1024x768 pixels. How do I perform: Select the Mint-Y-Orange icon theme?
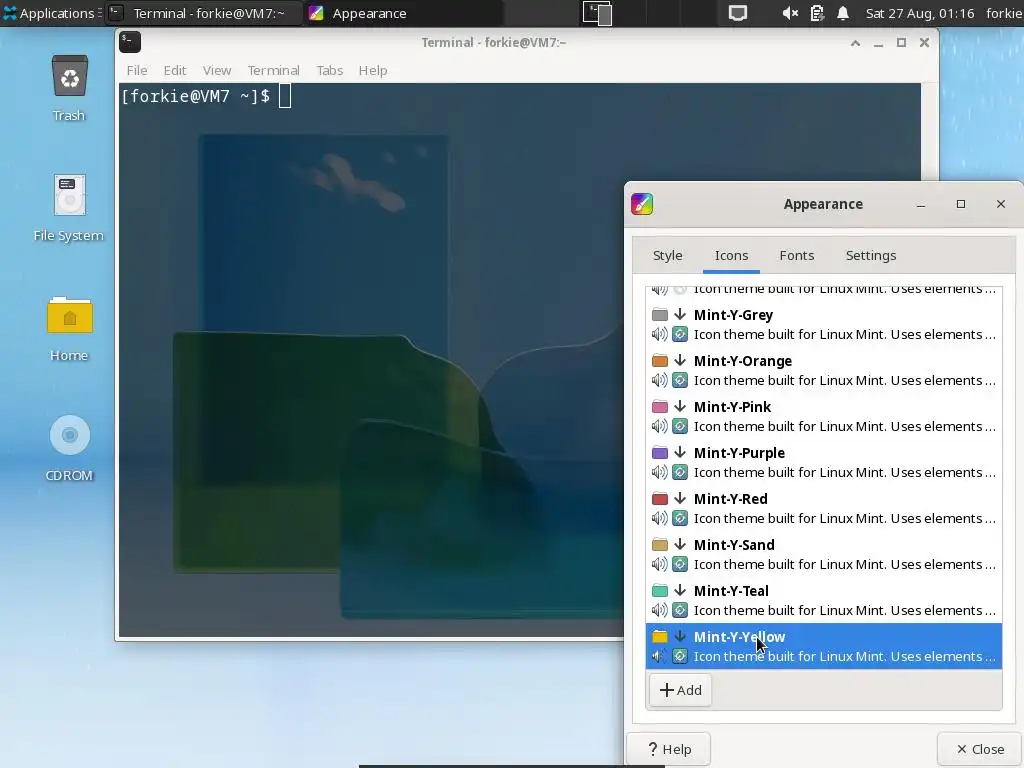tap(824, 370)
